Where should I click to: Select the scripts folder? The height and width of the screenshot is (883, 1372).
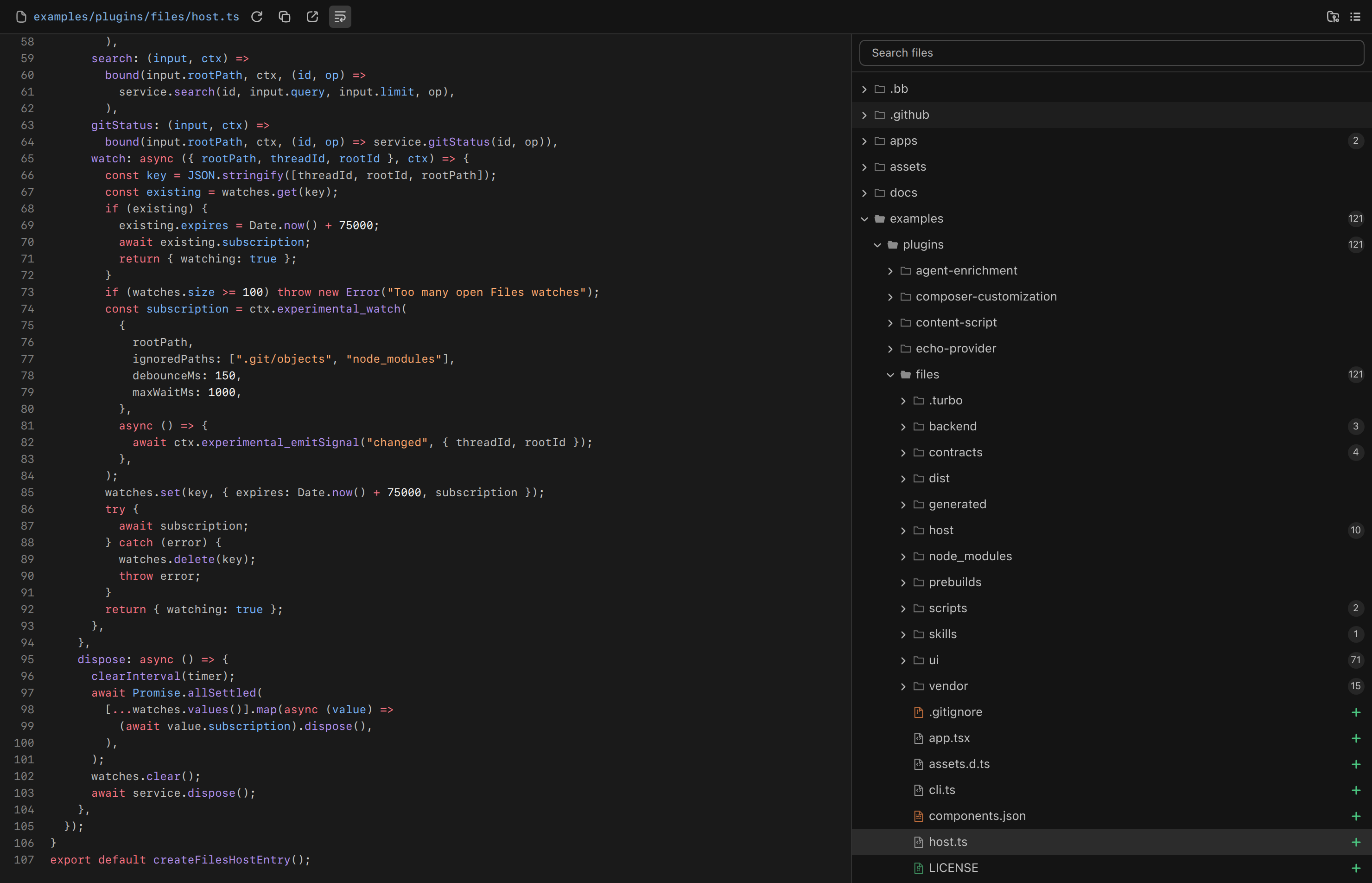[x=1112, y=608]
